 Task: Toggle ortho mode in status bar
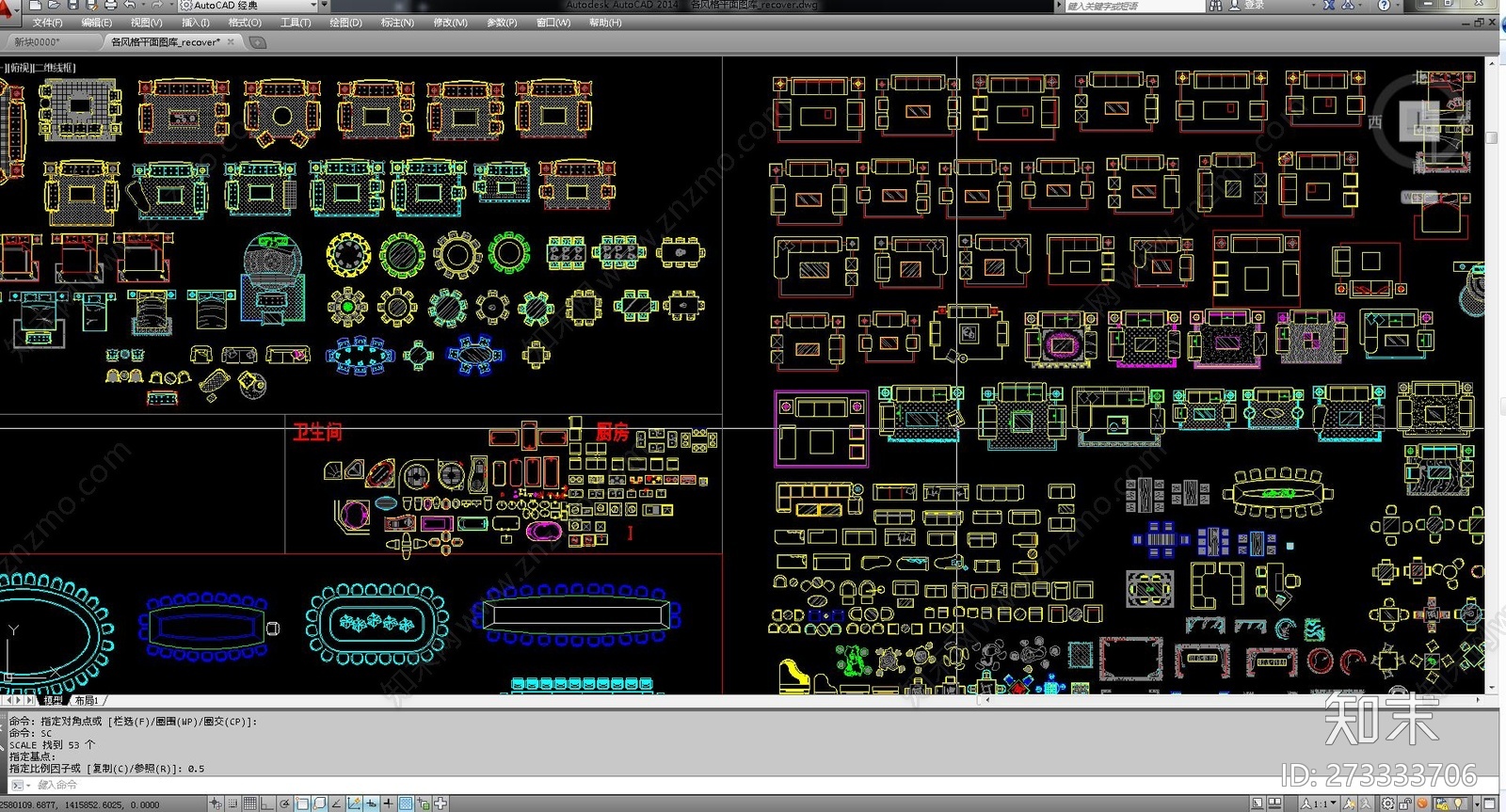click(x=267, y=804)
